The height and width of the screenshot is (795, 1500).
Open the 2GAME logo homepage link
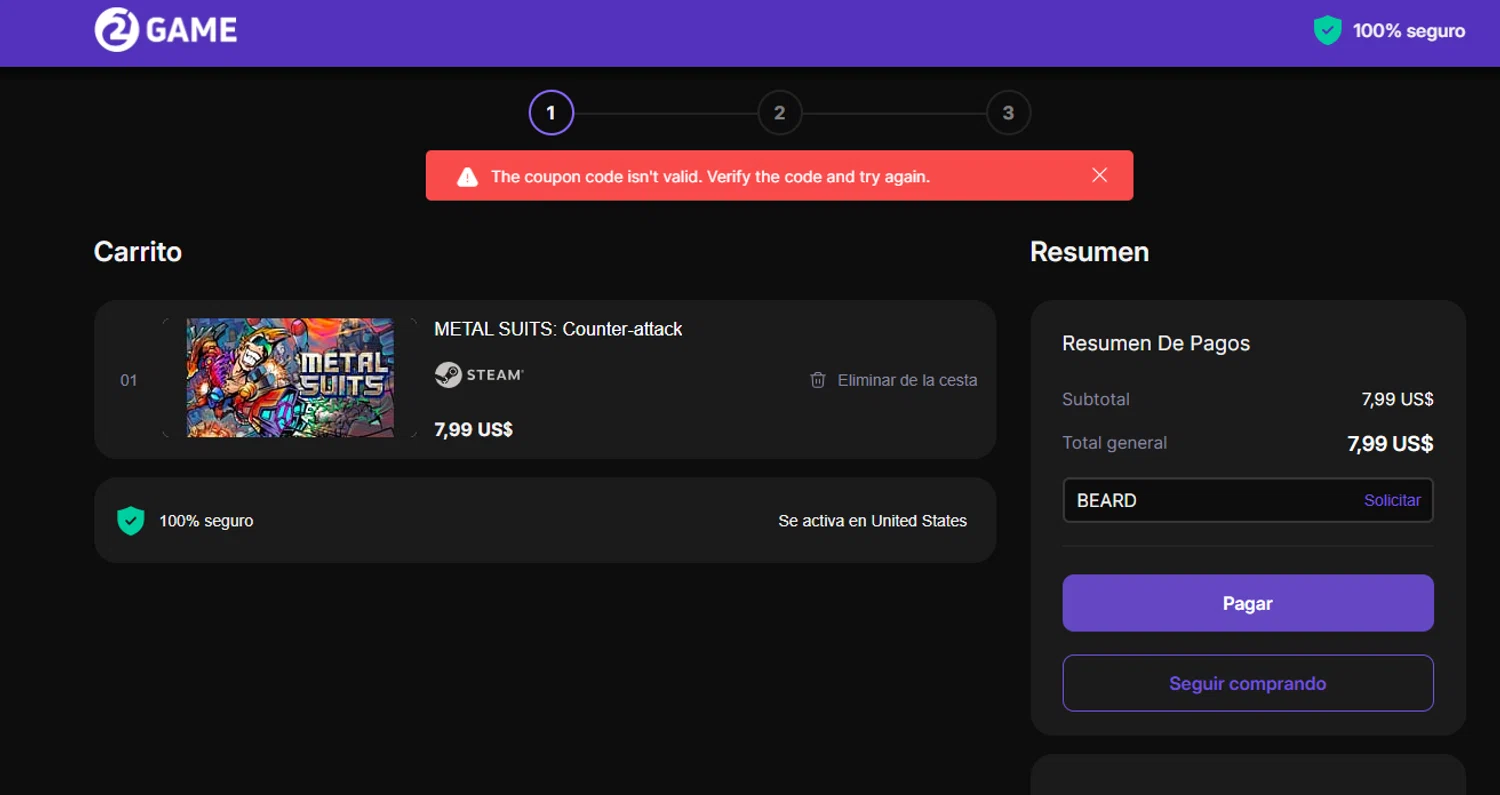(x=166, y=30)
